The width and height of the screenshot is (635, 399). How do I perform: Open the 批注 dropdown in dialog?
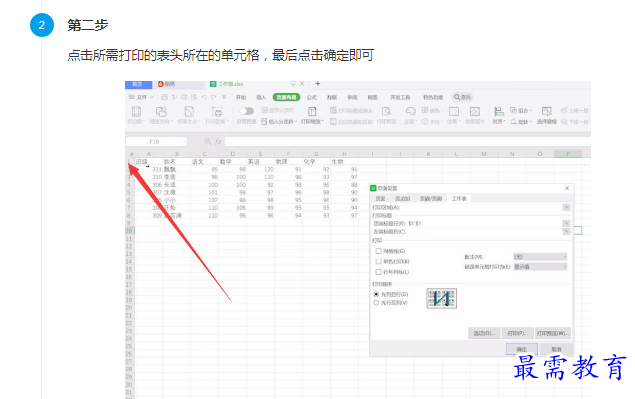coord(540,257)
